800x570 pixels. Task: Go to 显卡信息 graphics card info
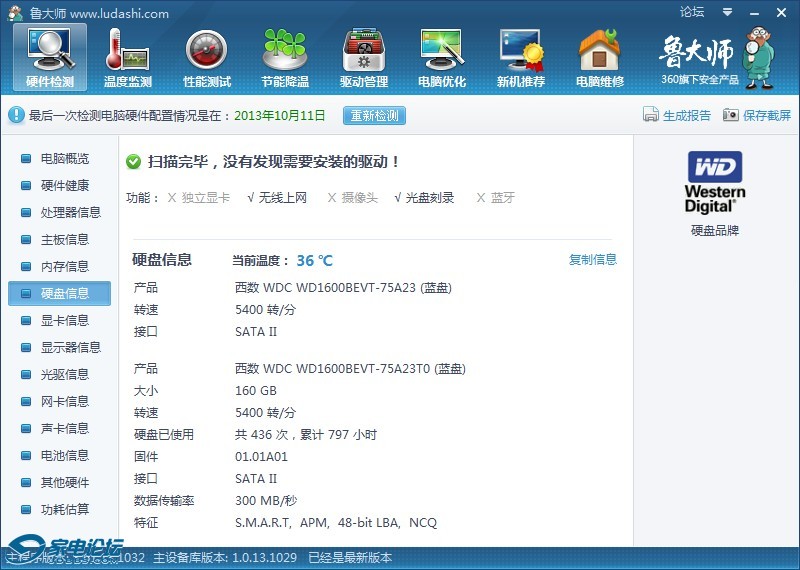tap(64, 321)
